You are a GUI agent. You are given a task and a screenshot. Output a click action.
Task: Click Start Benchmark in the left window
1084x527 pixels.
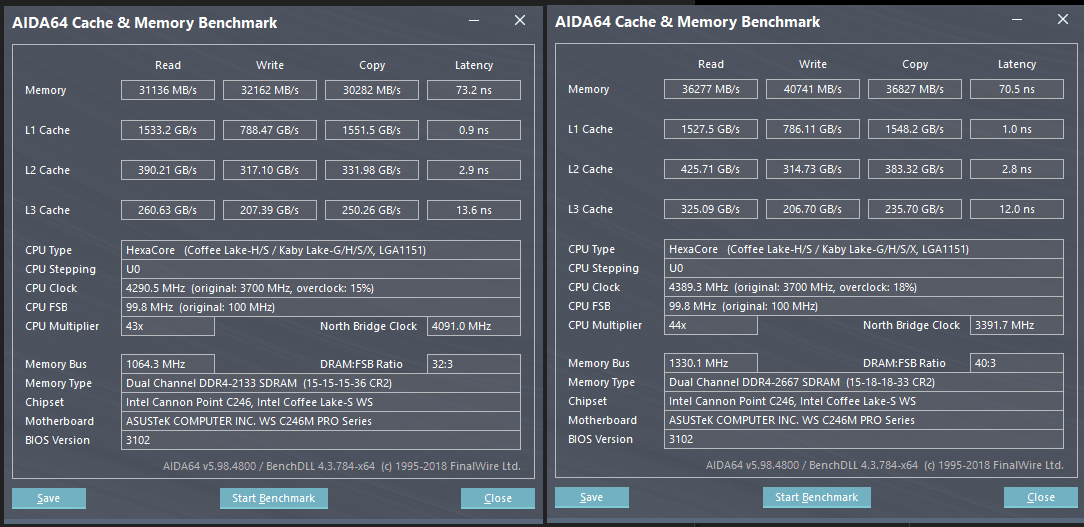274,498
